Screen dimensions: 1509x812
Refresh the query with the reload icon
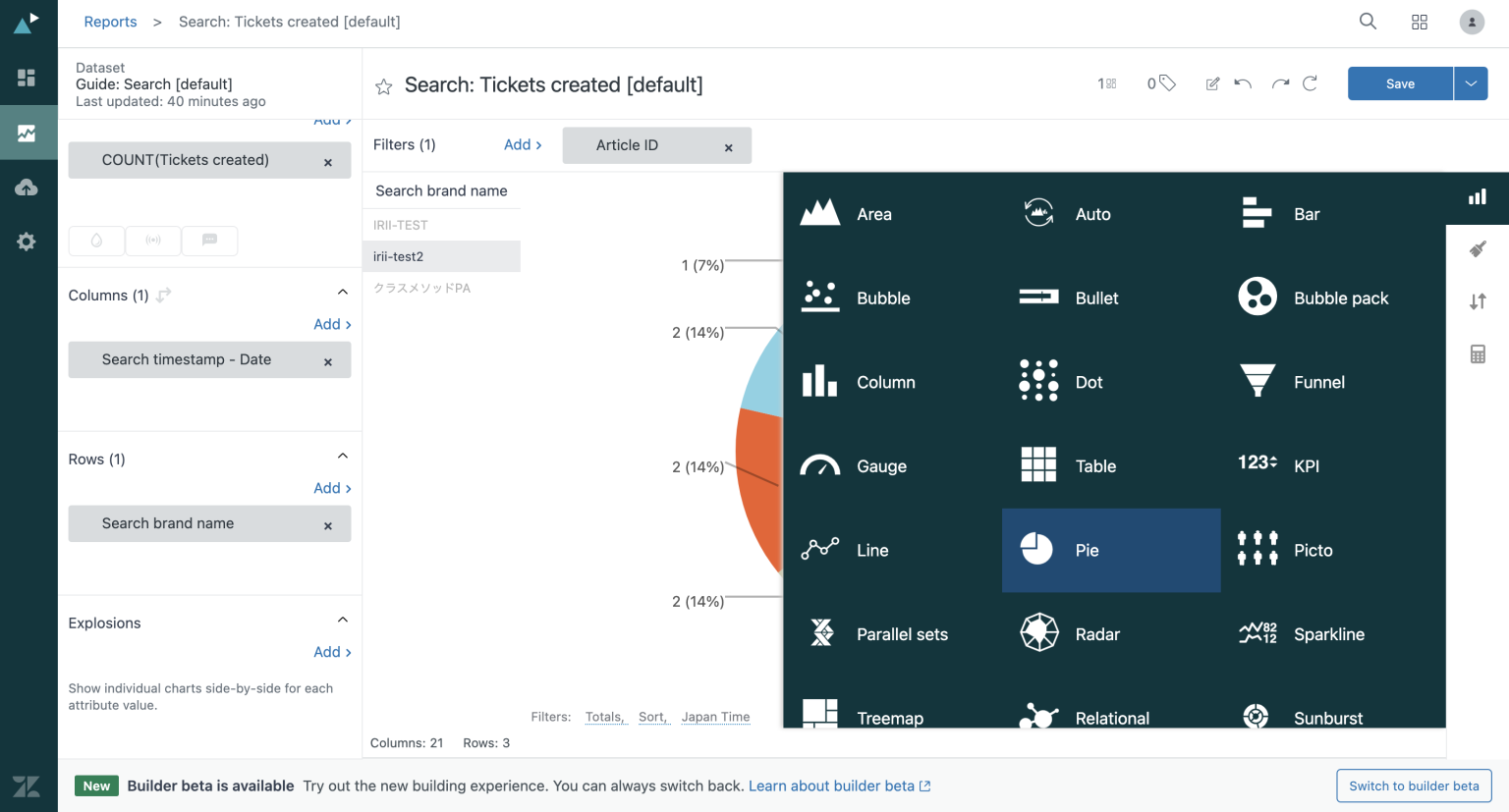point(1310,84)
